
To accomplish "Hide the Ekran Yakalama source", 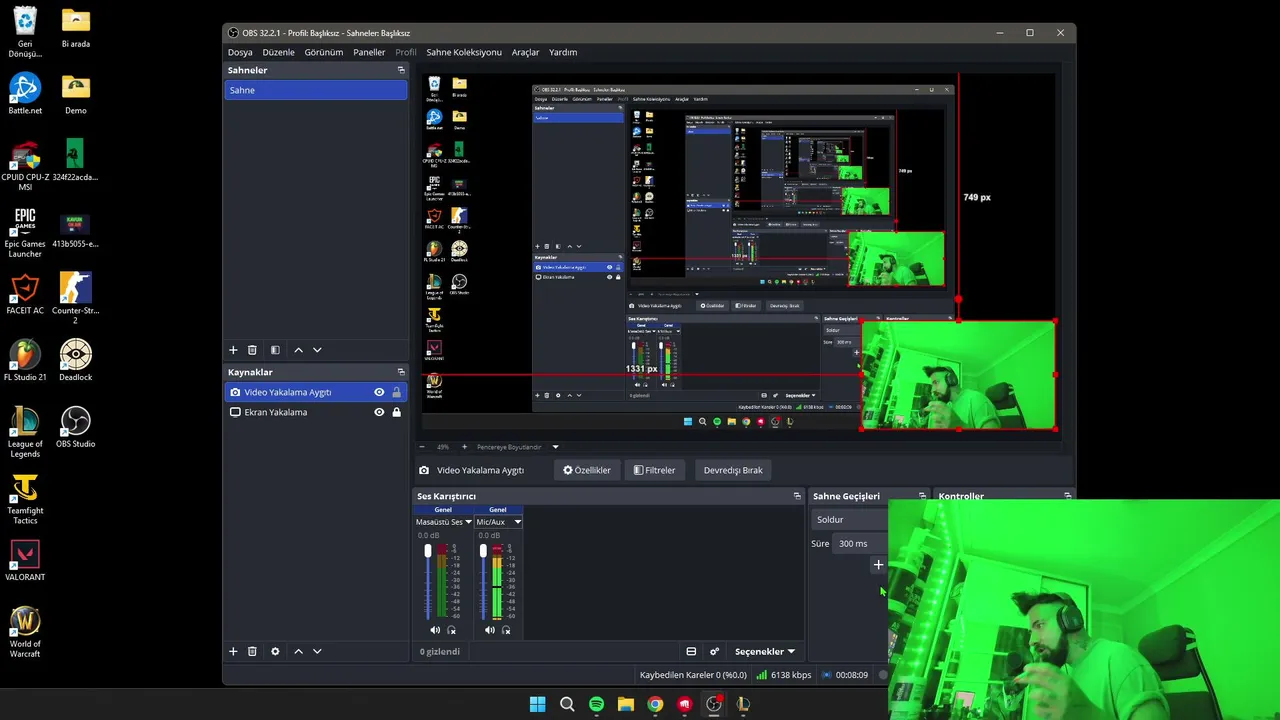I will [x=379, y=412].
